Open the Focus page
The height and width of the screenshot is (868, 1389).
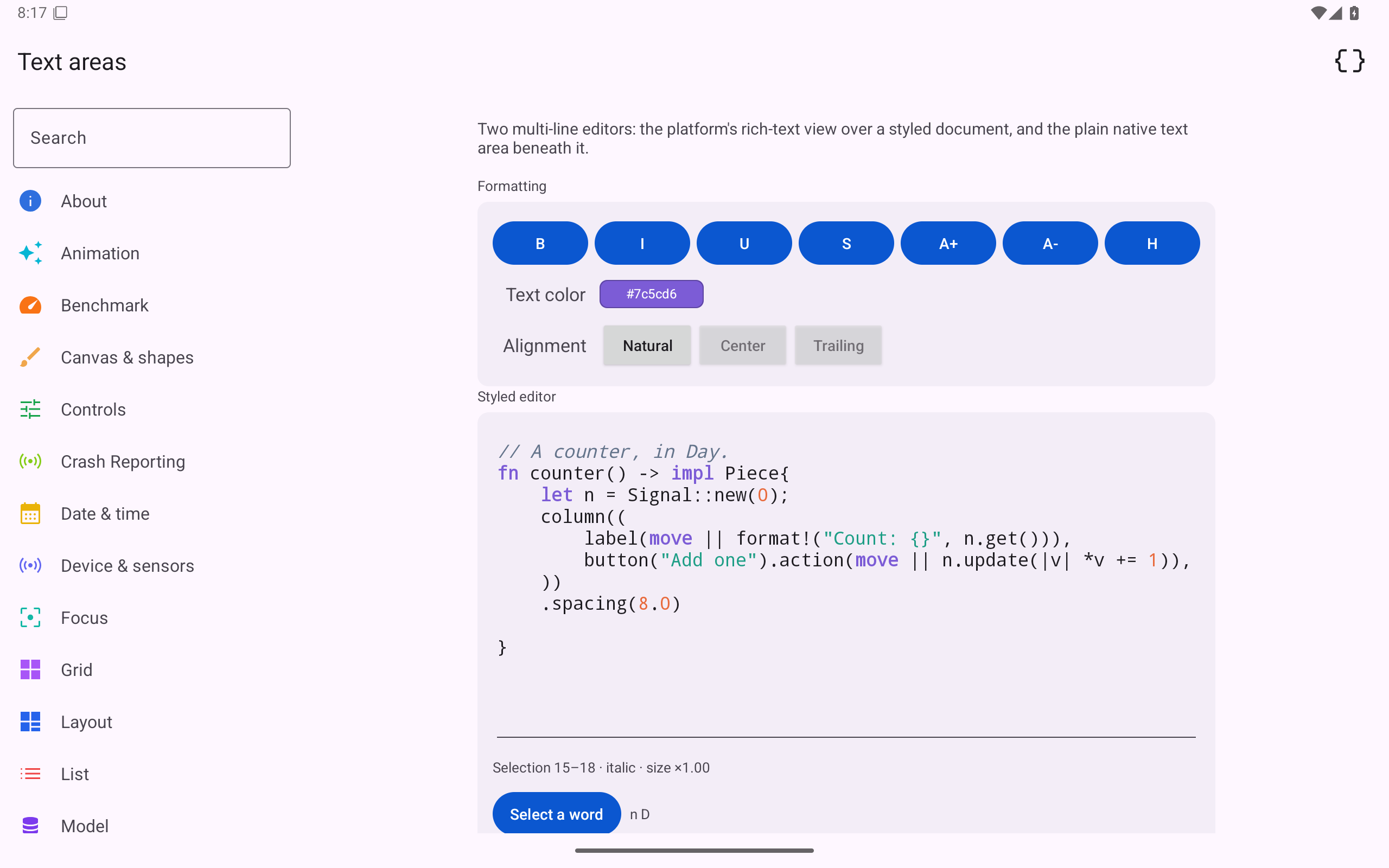[x=152, y=618]
